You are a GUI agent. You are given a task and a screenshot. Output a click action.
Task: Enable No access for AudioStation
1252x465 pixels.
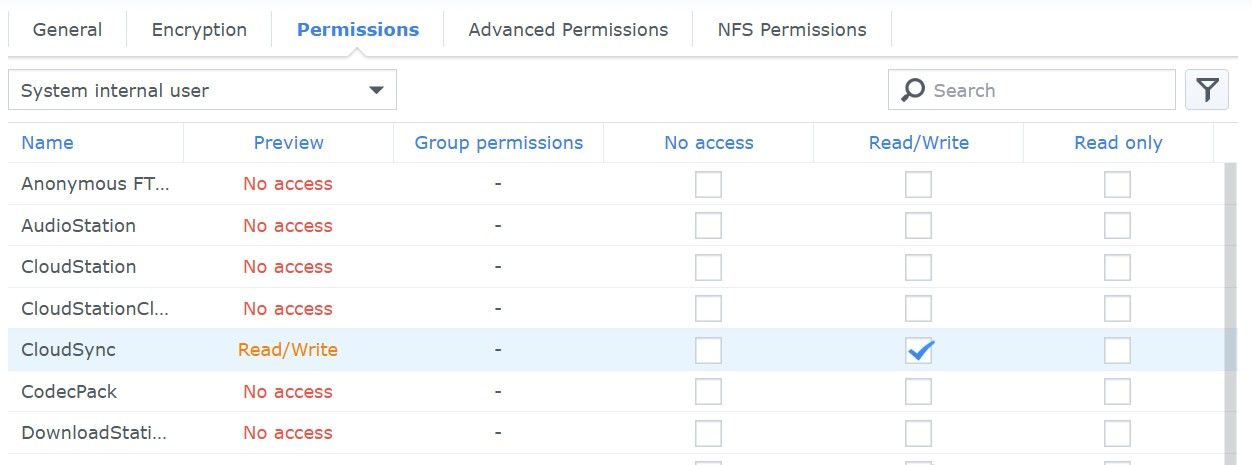point(708,226)
